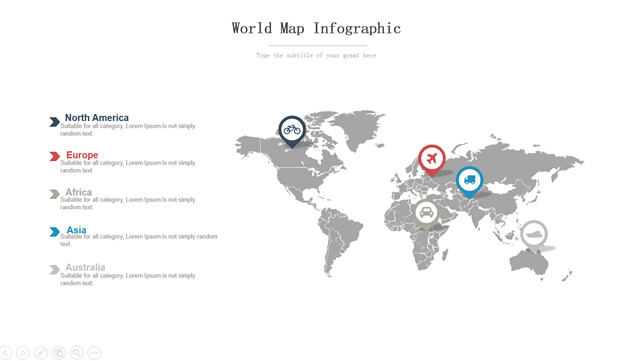
Task: Activate the zoom magnifier tool
Action: [x=77, y=353]
